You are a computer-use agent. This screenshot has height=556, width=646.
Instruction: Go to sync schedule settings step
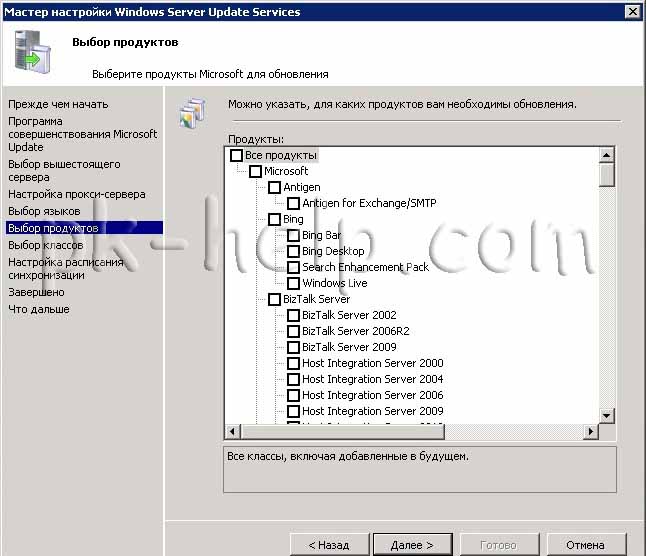pos(66,269)
